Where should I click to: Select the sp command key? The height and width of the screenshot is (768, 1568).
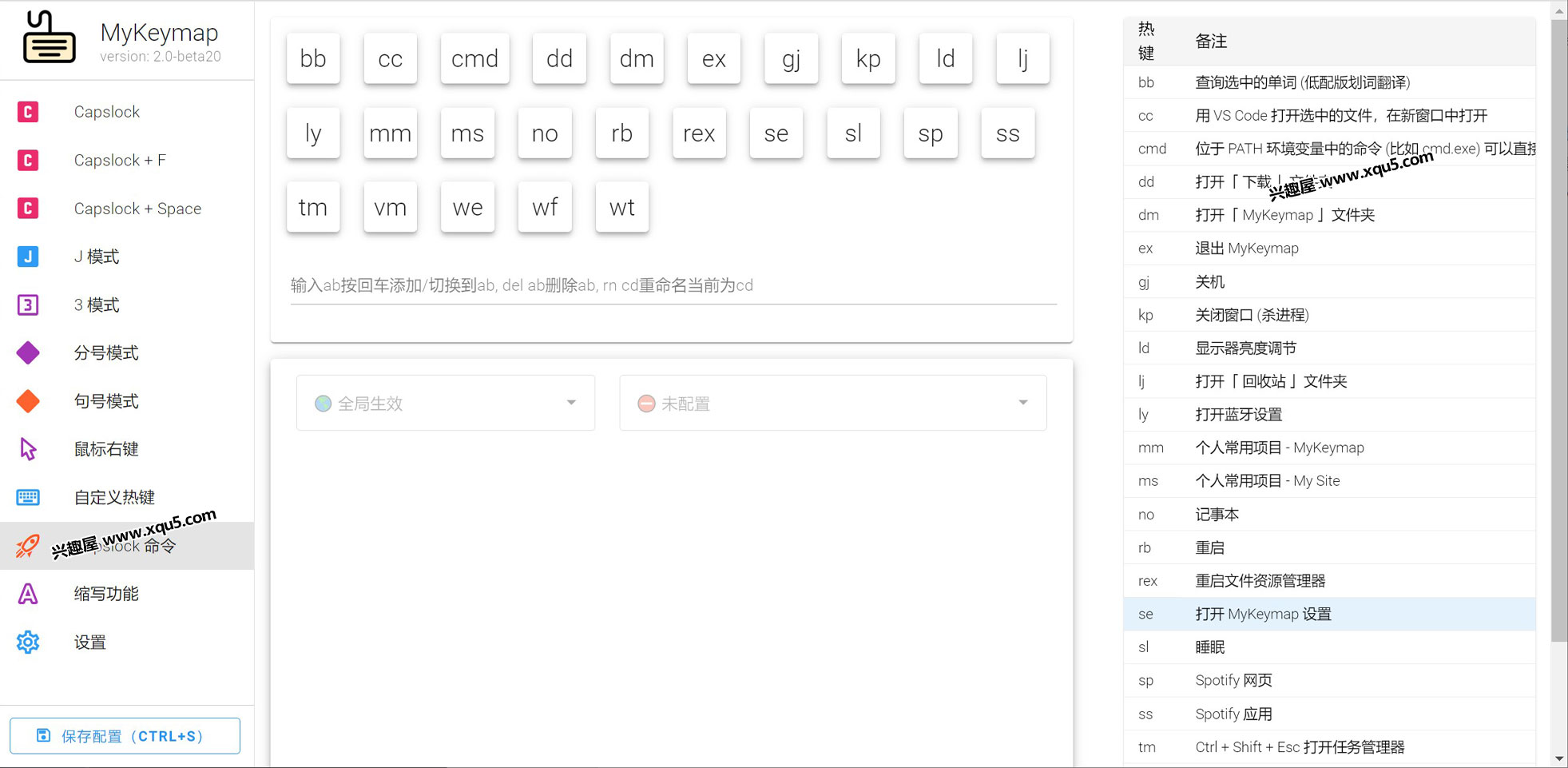pyautogui.click(x=931, y=133)
